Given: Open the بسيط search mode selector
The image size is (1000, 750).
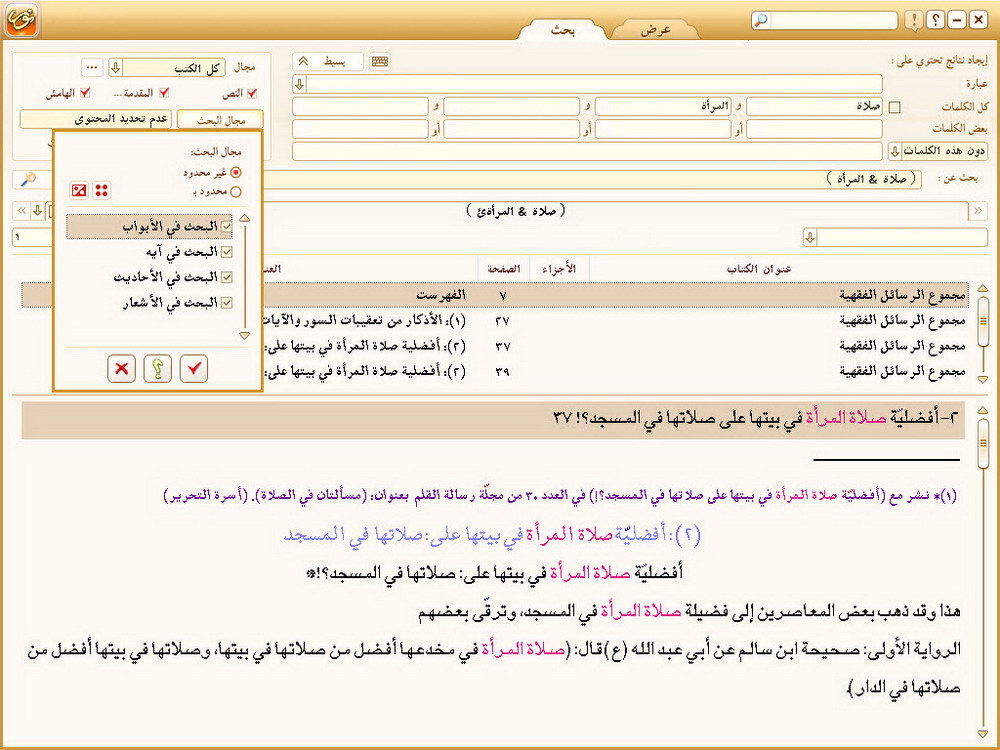Looking at the screenshot, I should (x=328, y=62).
